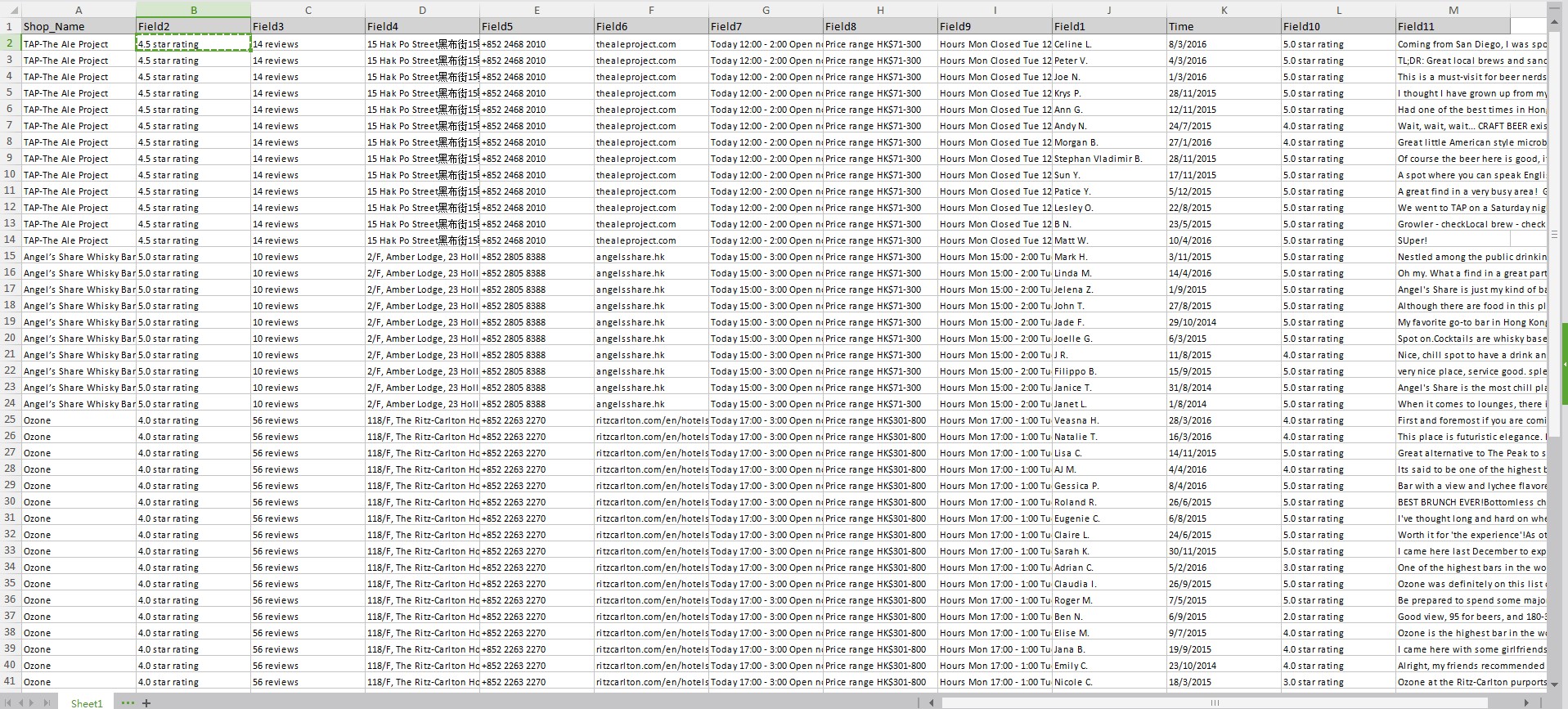This screenshot has width=1568, height=709.
Task: Select the date cell 23/10/2014
Action: (x=1224, y=666)
